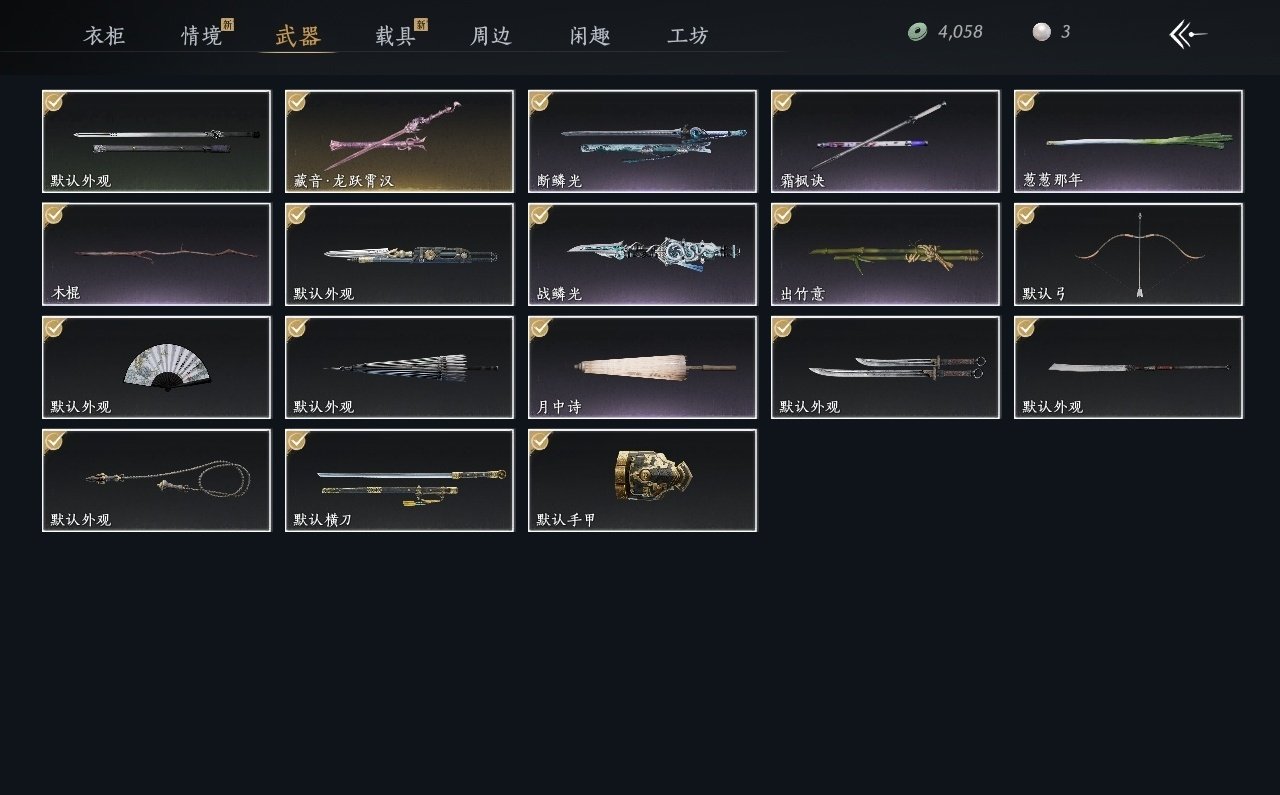Choose the 霜枫诀 sword appearance
The image size is (1280, 795).
coord(885,141)
